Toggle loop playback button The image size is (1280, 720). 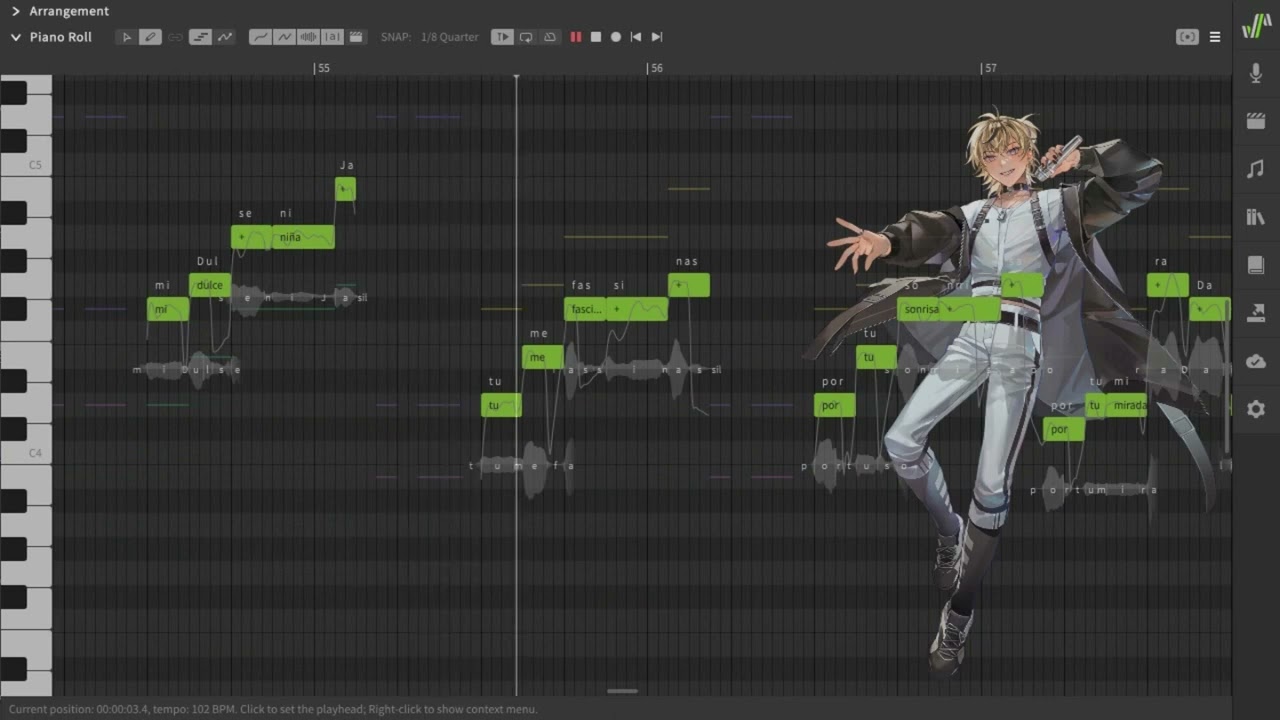526,37
